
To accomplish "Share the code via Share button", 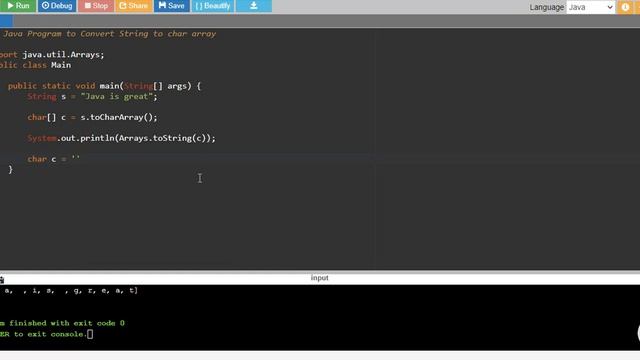I will pos(133,6).
